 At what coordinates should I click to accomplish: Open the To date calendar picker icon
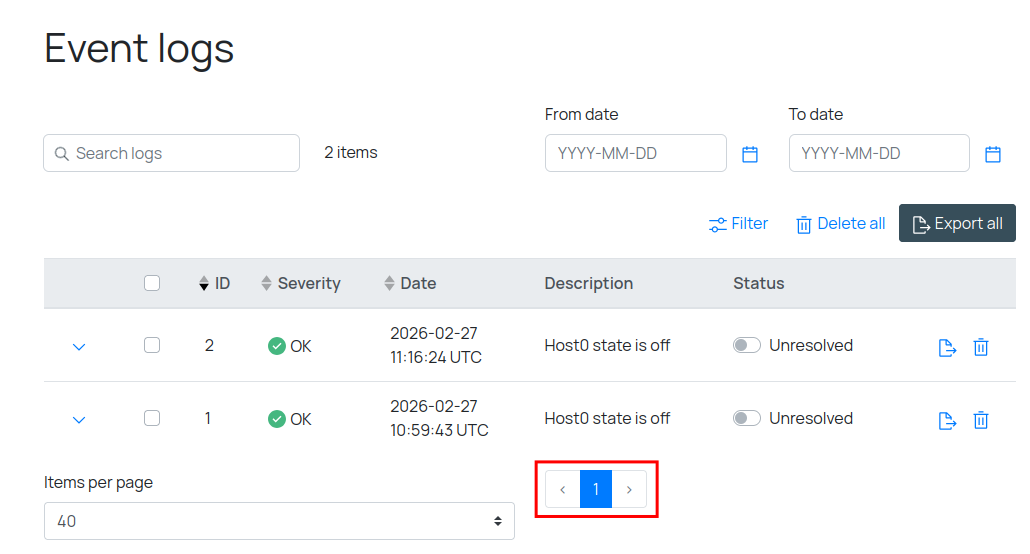point(993,154)
